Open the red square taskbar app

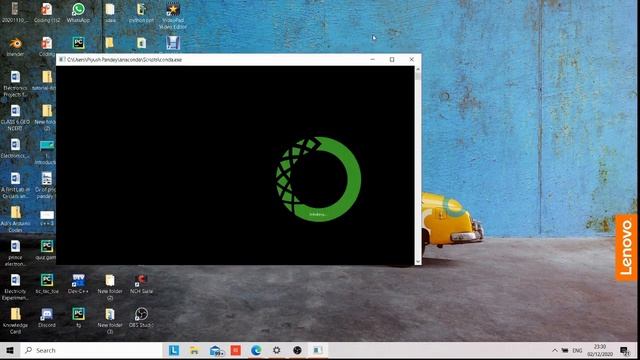pyautogui.click(x=236, y=351)
